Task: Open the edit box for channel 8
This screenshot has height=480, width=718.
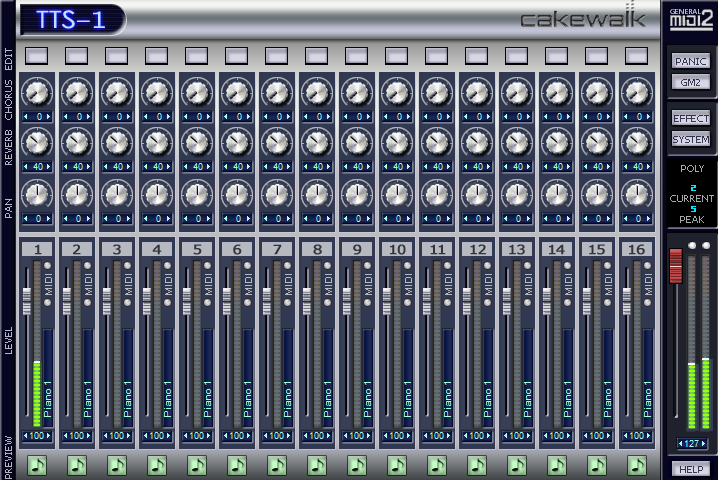Action: [x=316, y=56]
